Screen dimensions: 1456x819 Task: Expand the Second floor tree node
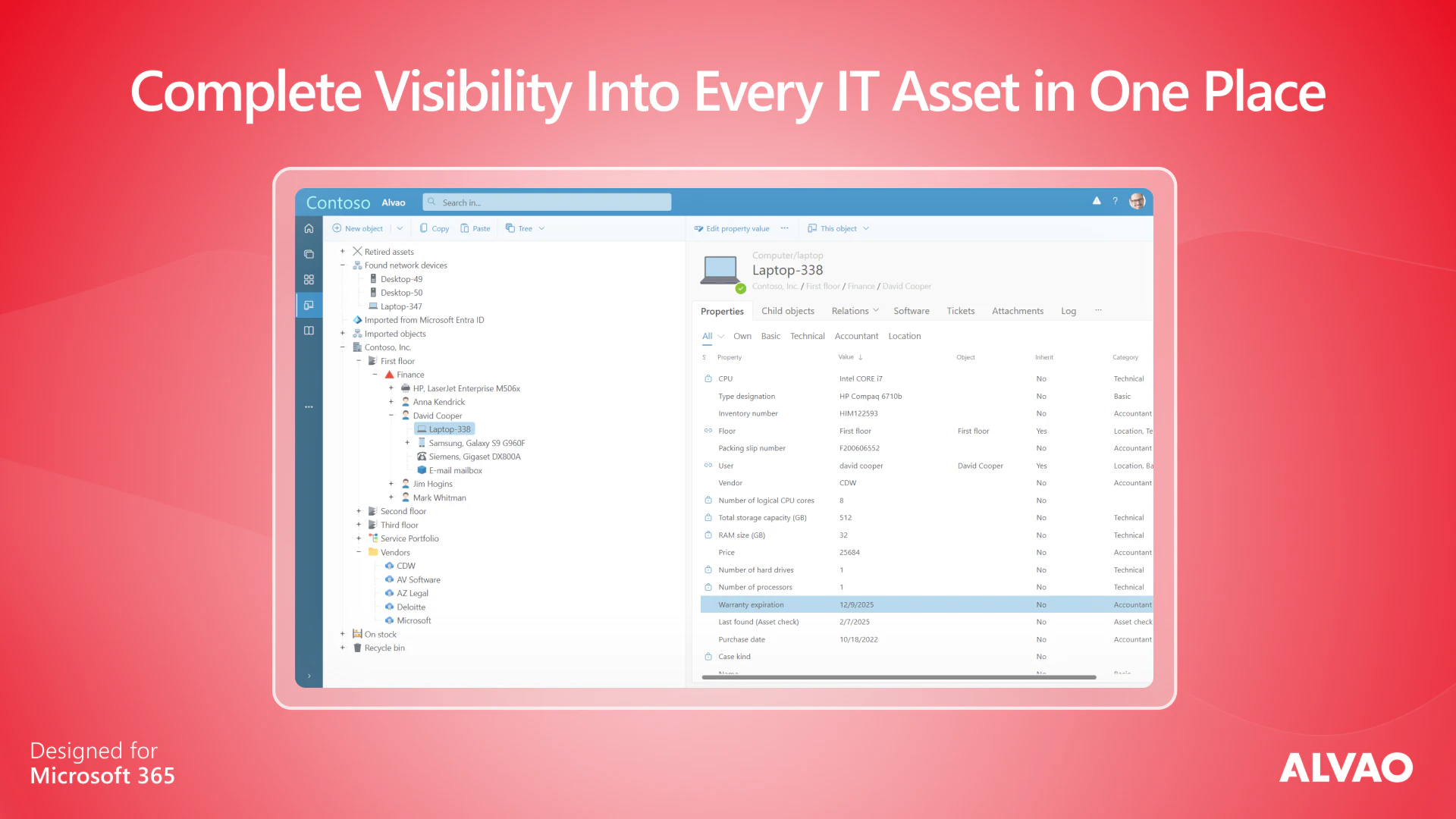[358, 510]
